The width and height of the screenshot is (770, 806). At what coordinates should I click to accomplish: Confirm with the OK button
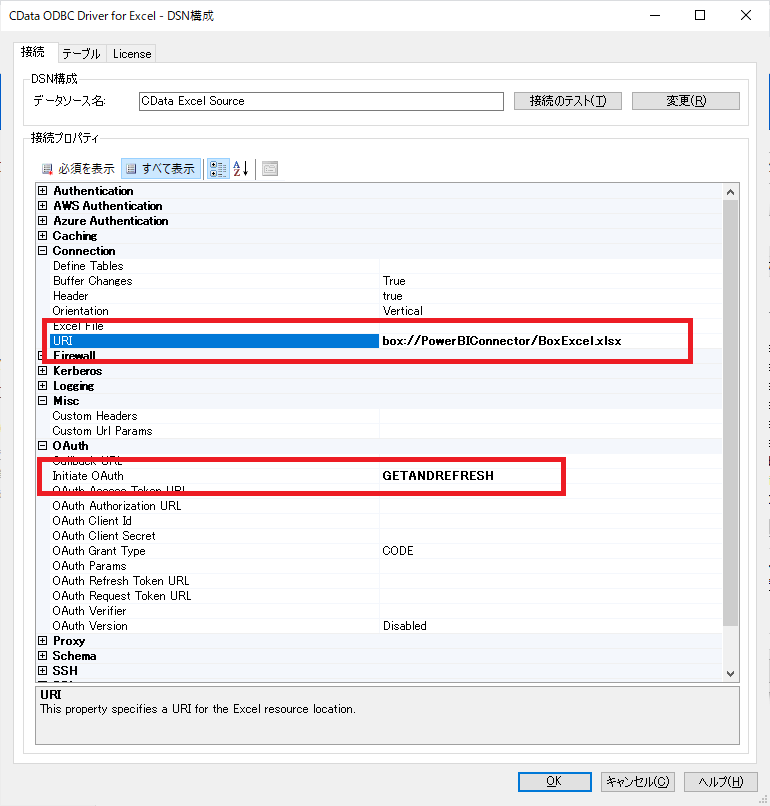[554, 781]
